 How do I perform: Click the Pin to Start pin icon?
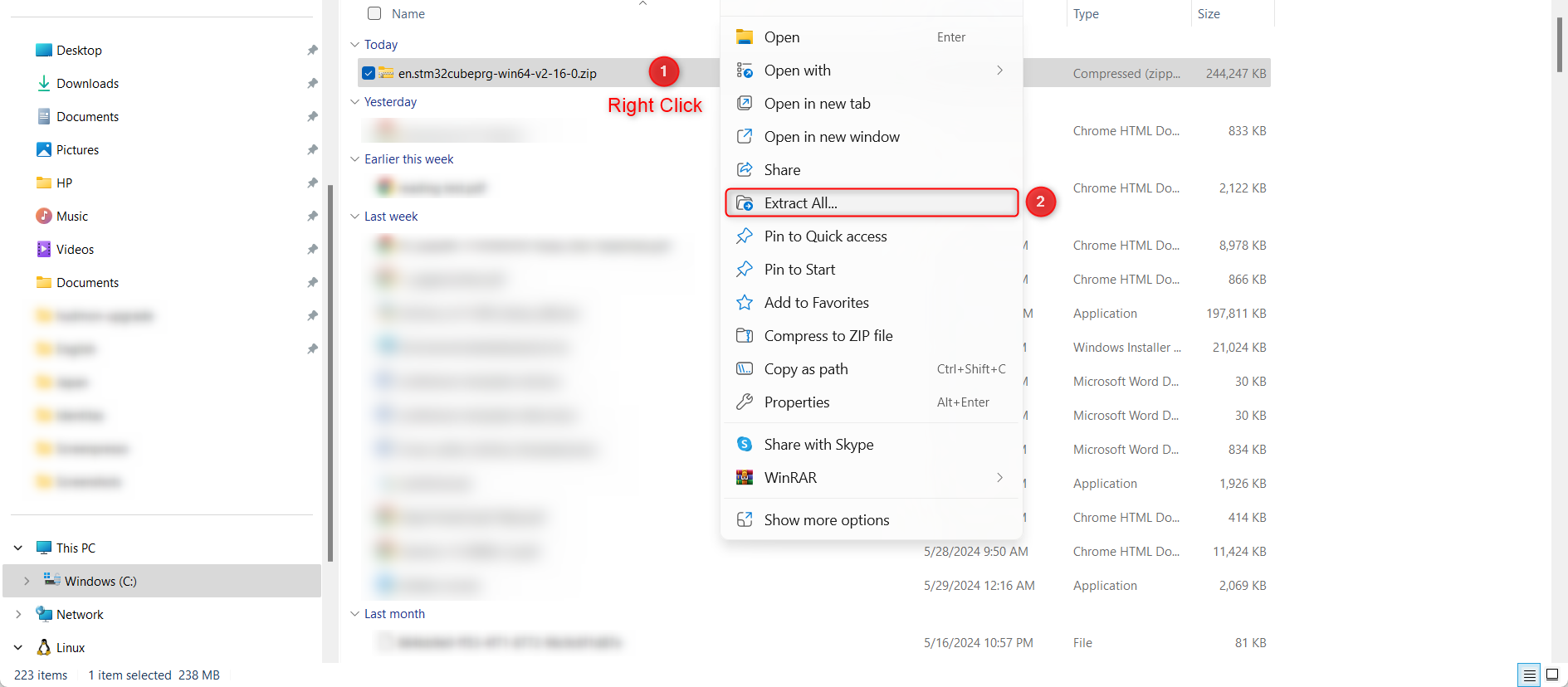click(x=745, y=270)
